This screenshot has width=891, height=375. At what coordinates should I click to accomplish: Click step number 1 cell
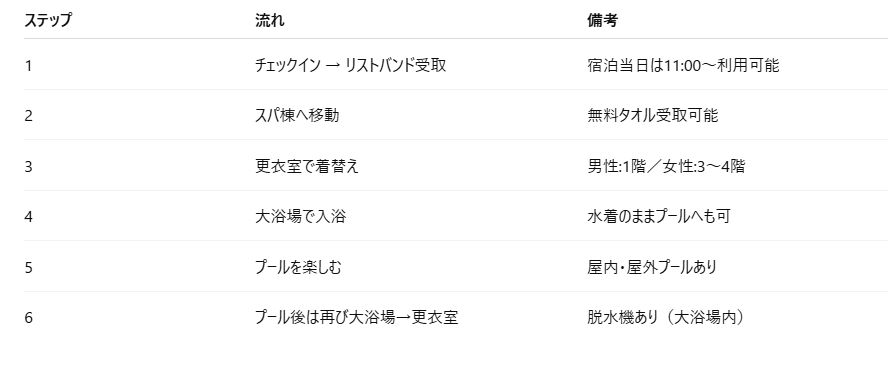click(x=28, y=66)
